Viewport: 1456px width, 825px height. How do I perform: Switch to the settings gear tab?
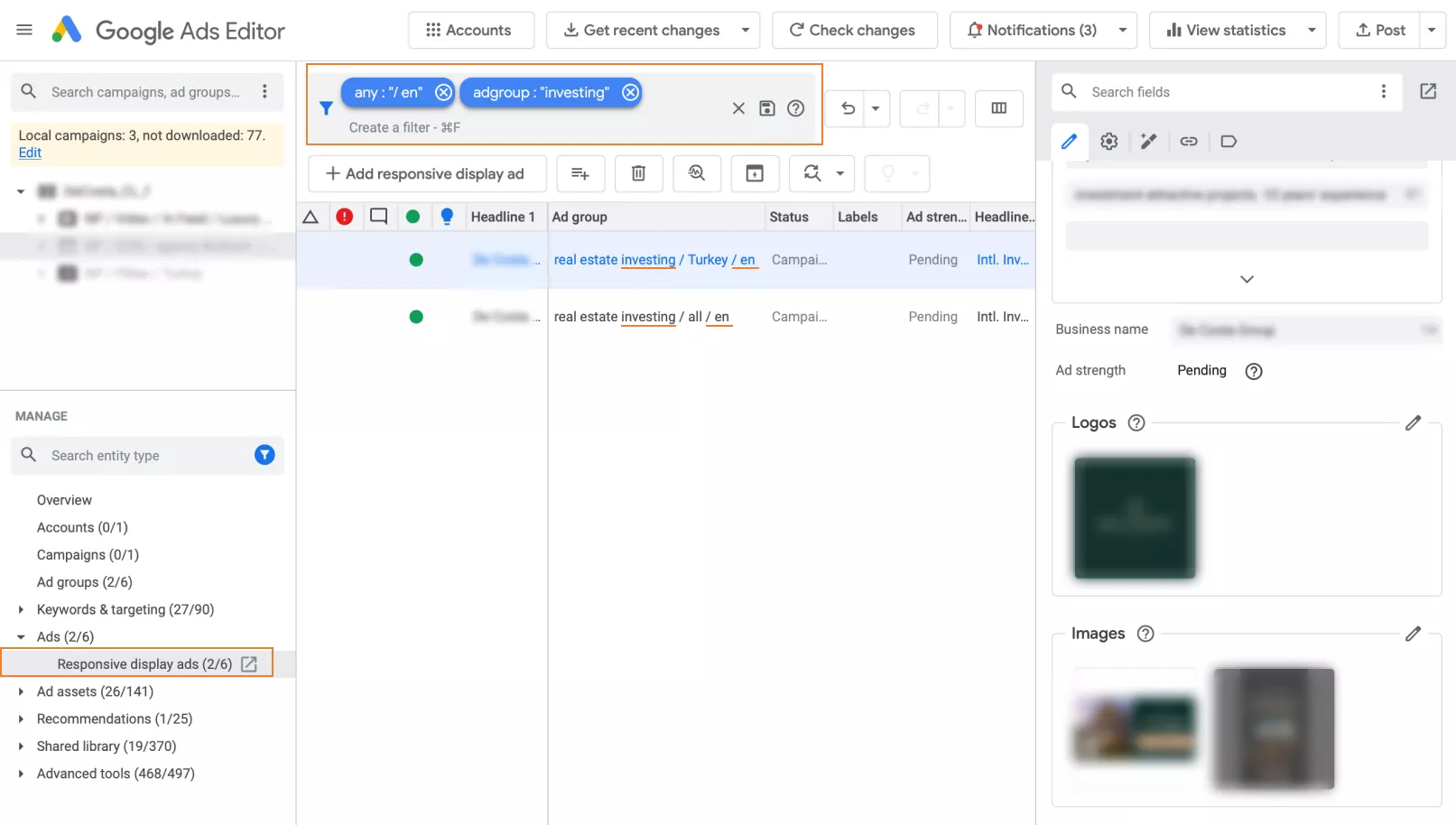[1108, 141]
